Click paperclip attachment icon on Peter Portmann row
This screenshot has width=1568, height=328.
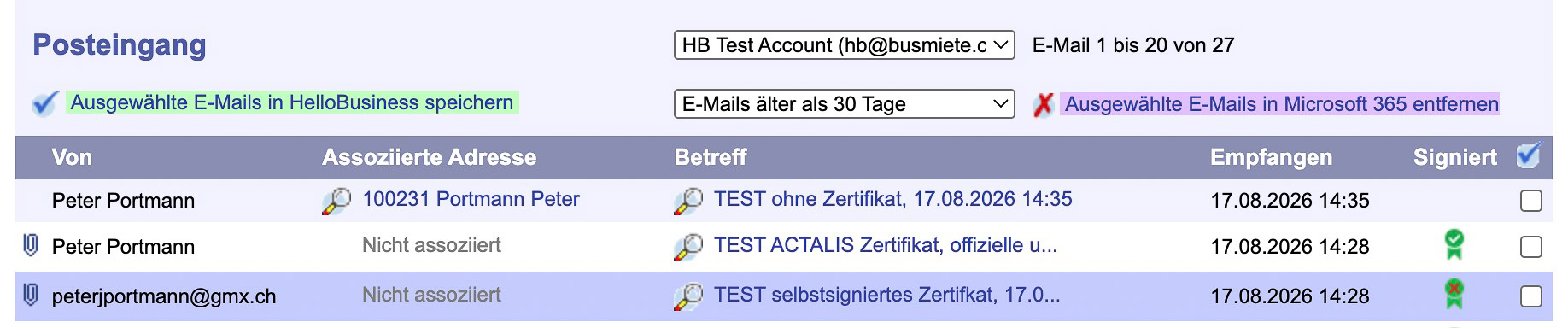click(31, 246)
